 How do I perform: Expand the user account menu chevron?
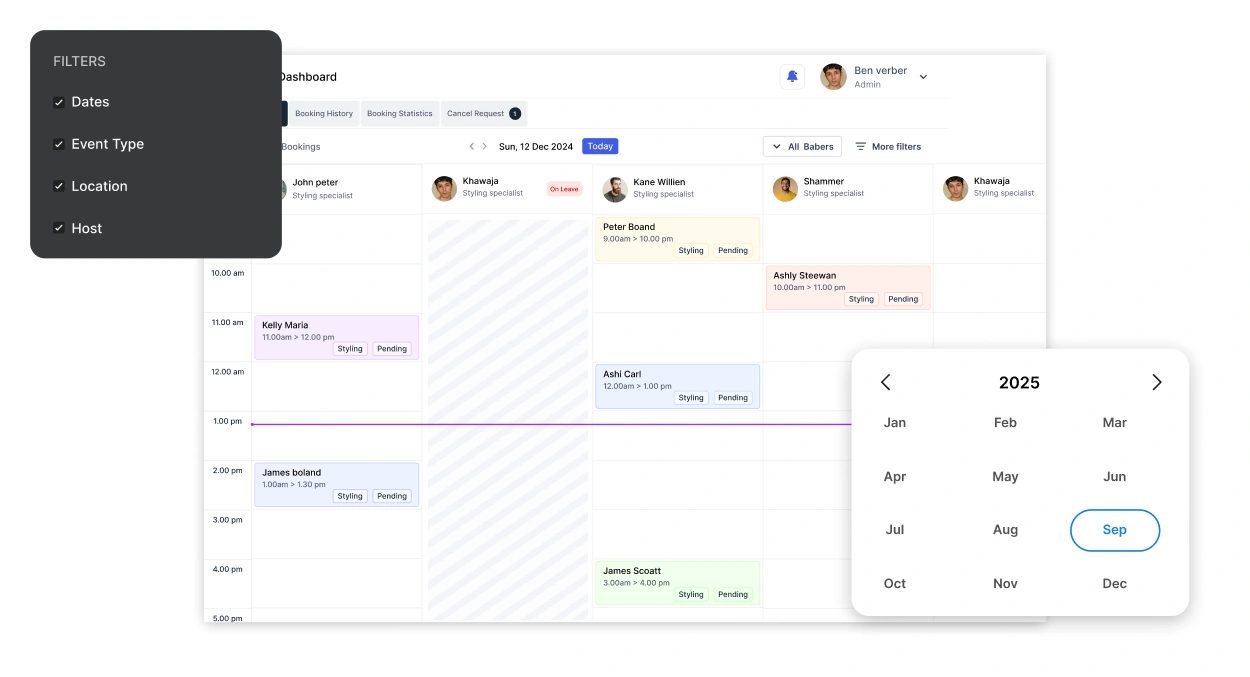pyautogui.click(x=923, y=77)
